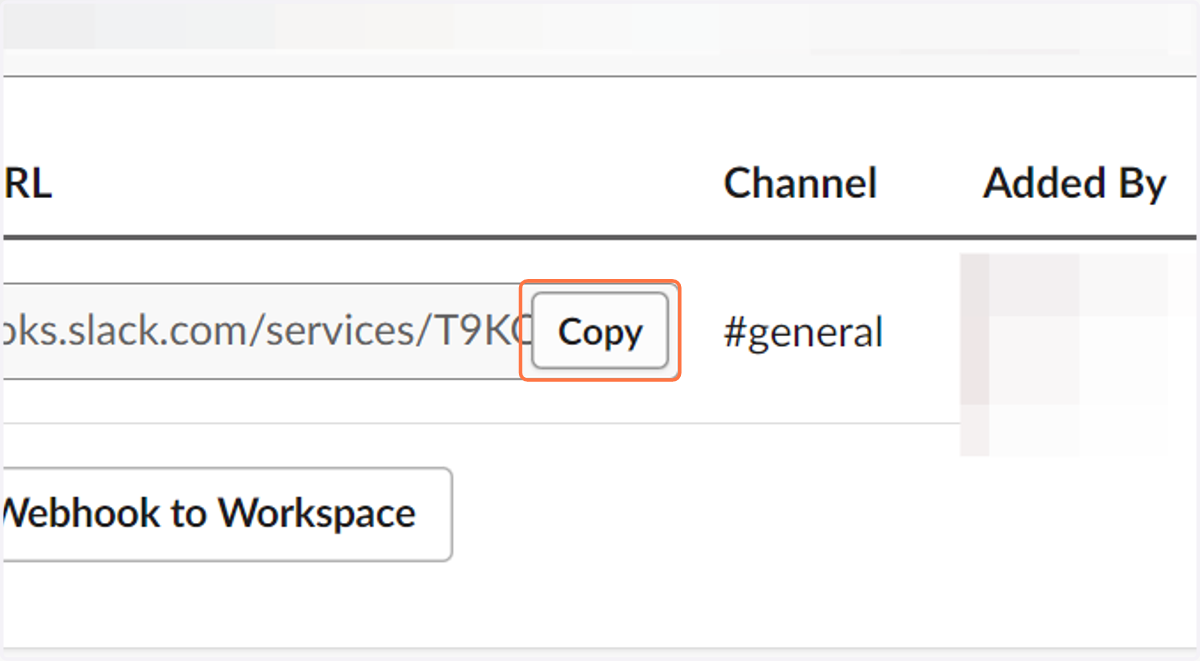
Task: Select the blurred Added By user cell
Action: coord(1064,355)
